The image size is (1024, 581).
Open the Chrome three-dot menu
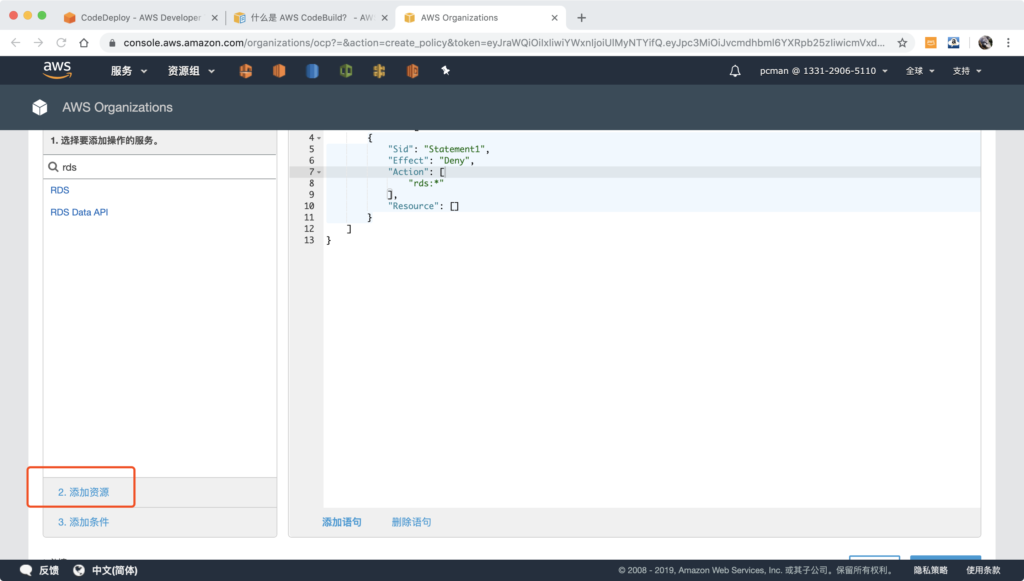(1008, 42)
